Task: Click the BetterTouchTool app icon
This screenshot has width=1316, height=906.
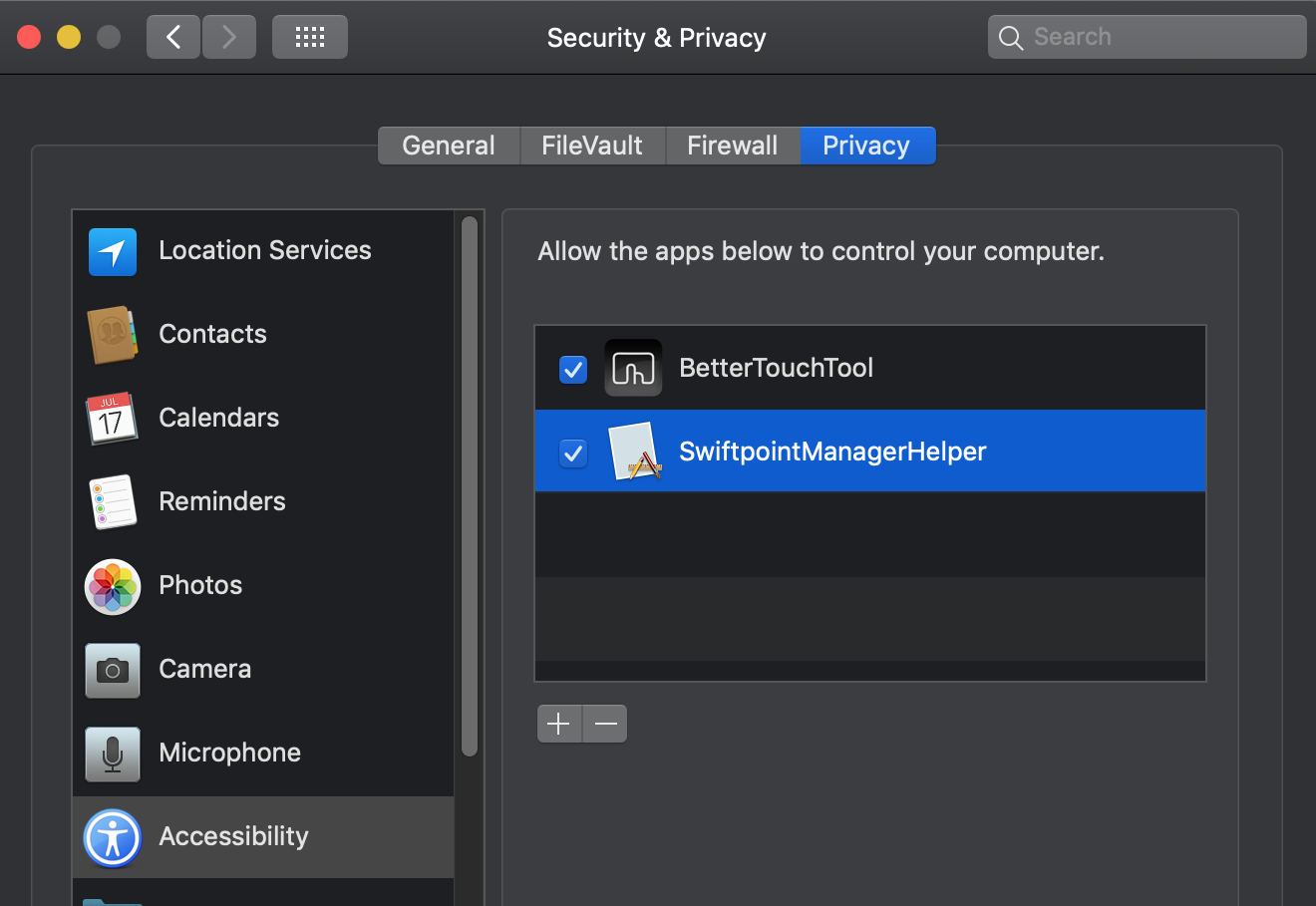Action: [633, 369]
